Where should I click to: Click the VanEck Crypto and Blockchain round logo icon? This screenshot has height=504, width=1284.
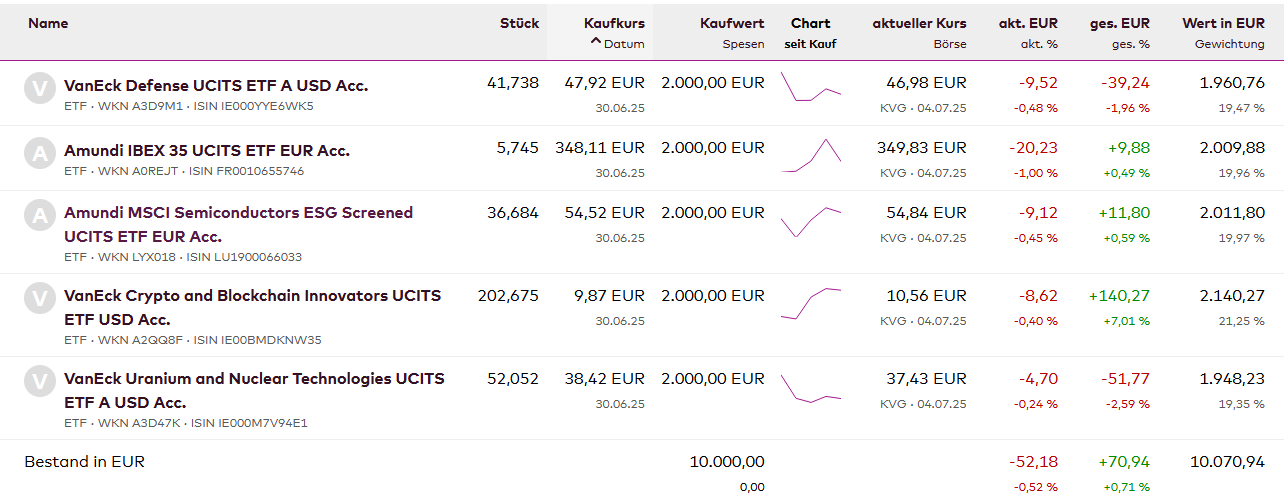(x=39, y=297)
